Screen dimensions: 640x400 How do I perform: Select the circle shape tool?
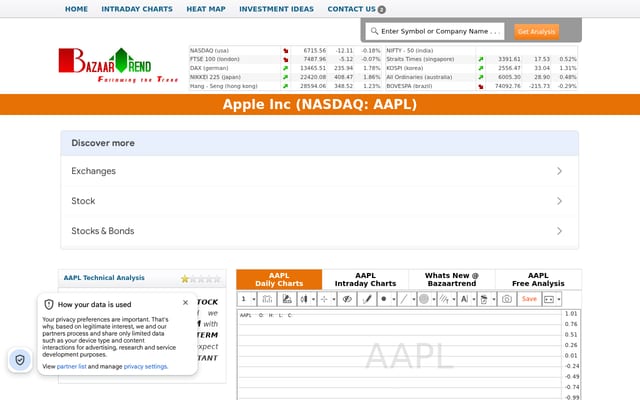click(x=424, y=299)
